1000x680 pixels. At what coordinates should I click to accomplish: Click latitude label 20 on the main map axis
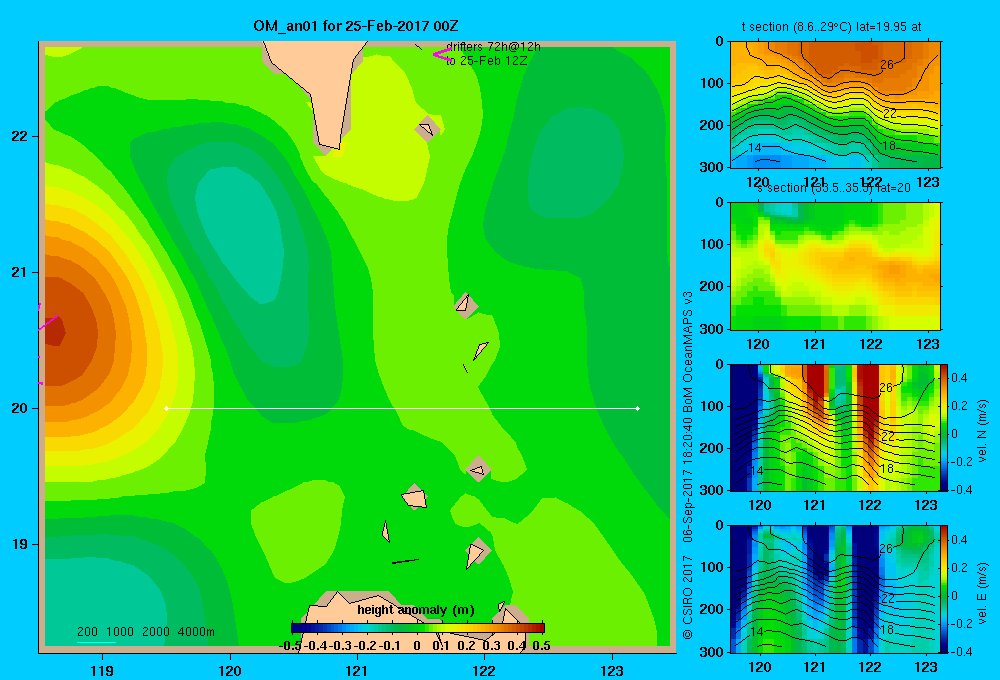[x=19, y=408]
